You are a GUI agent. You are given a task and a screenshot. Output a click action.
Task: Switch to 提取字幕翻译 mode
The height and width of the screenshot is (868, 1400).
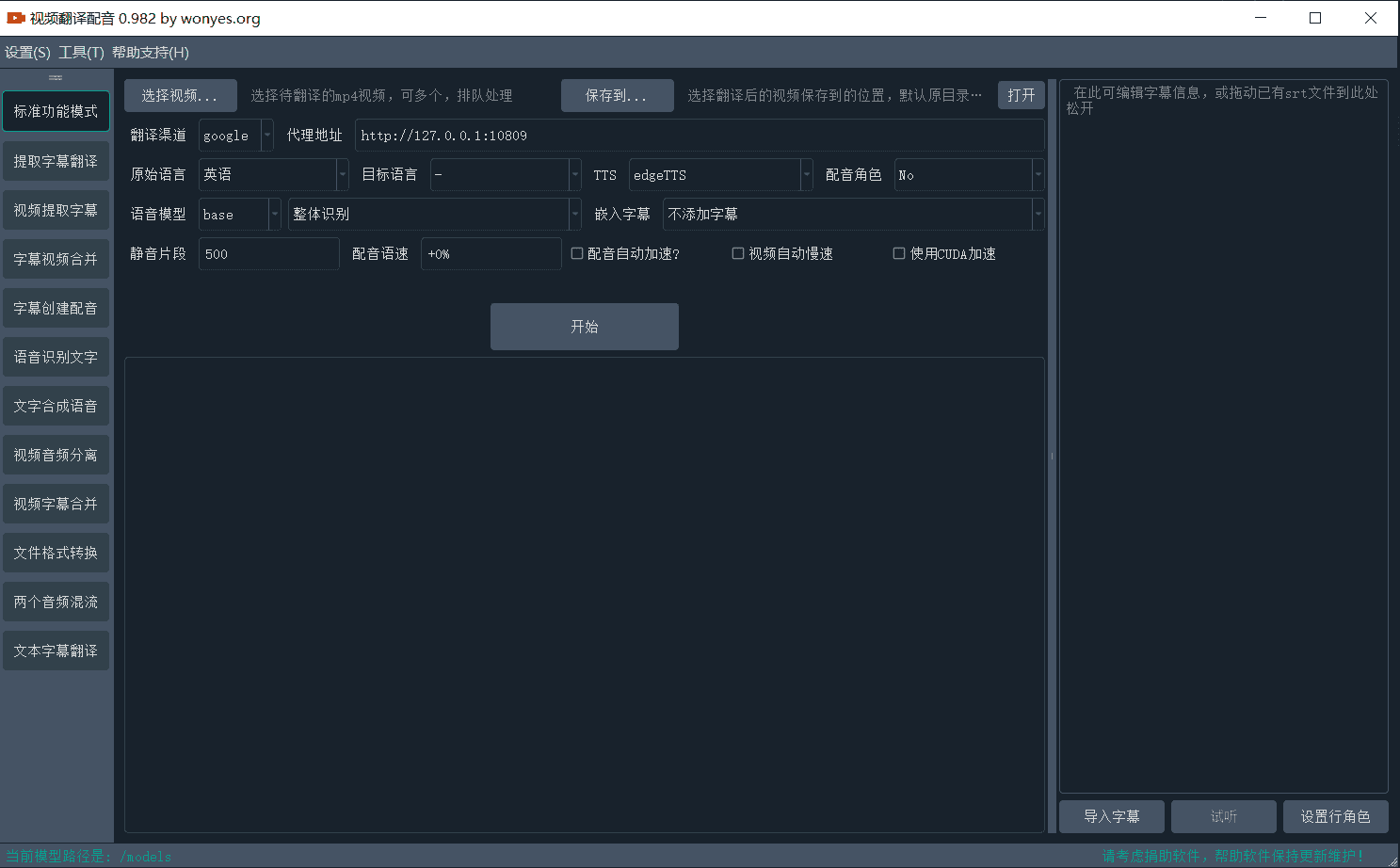click(56, 161)
